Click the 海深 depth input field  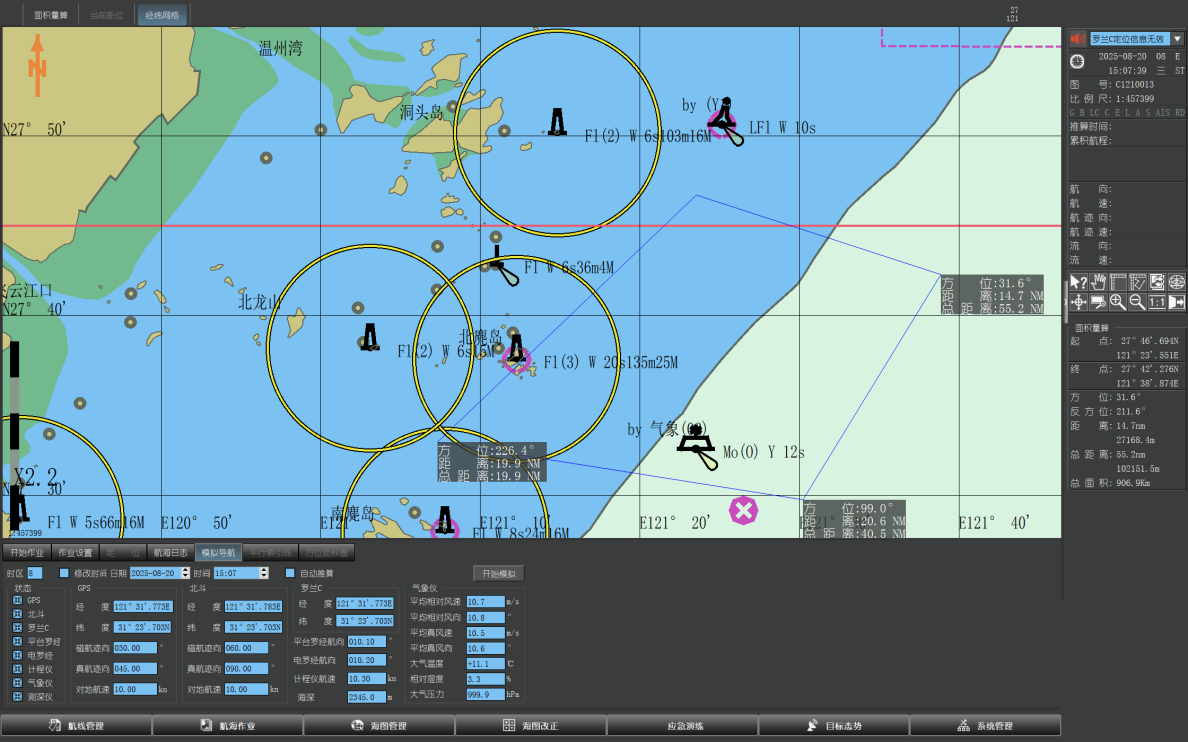366,697
